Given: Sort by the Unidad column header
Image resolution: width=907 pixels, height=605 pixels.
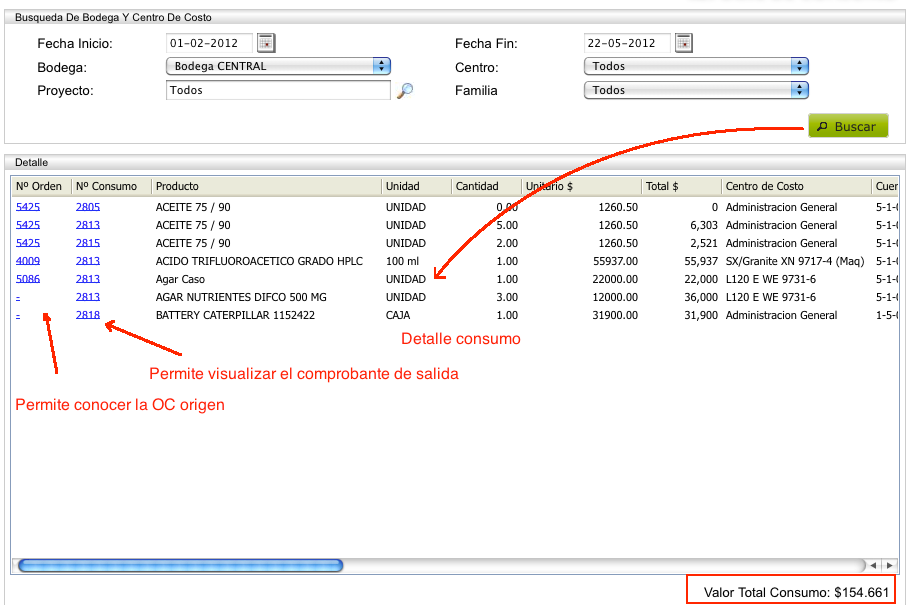Looking at the screenshot, I should 416,186.
